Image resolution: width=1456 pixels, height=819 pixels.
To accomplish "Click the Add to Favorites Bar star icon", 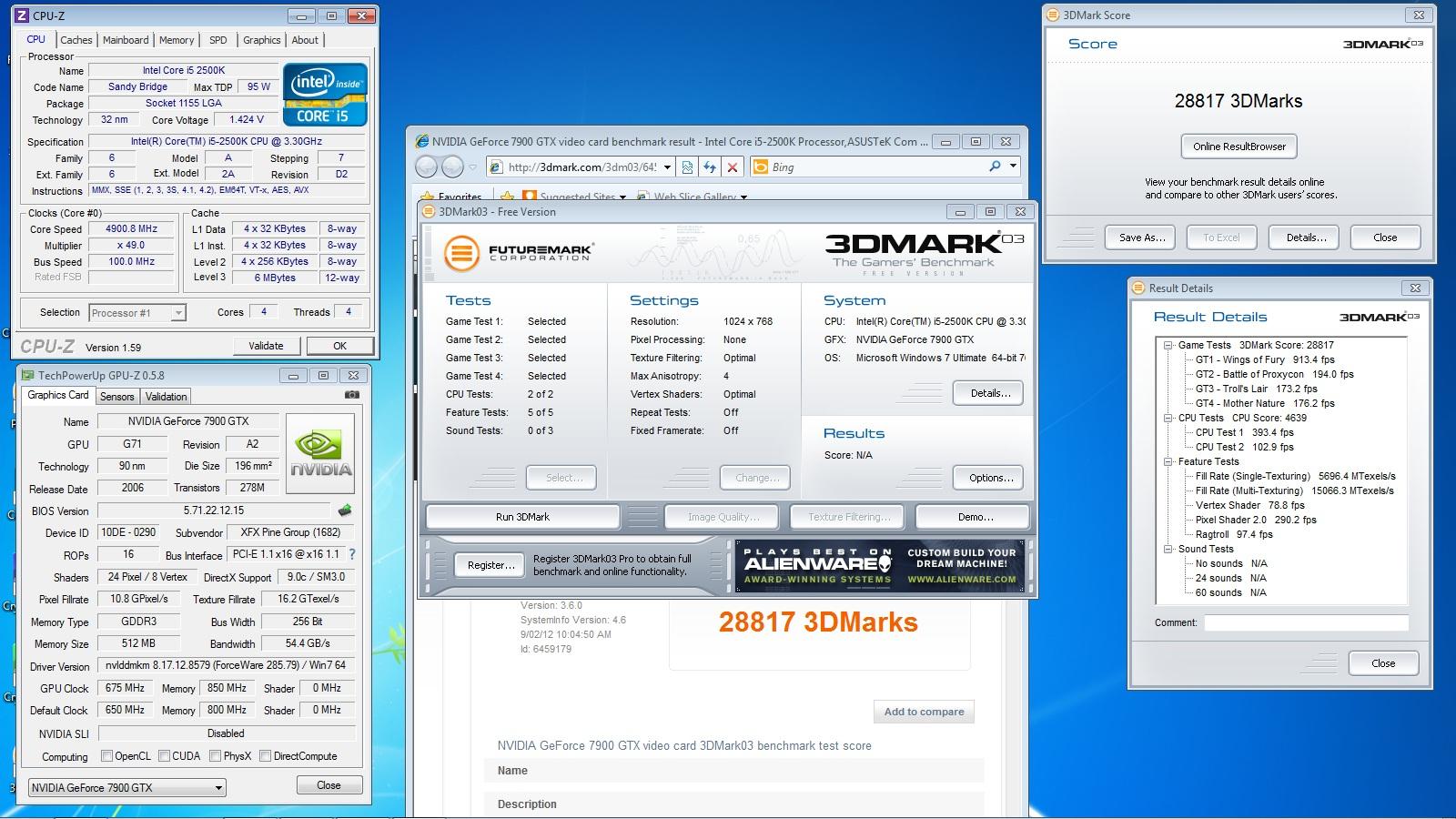I will 507,197.
